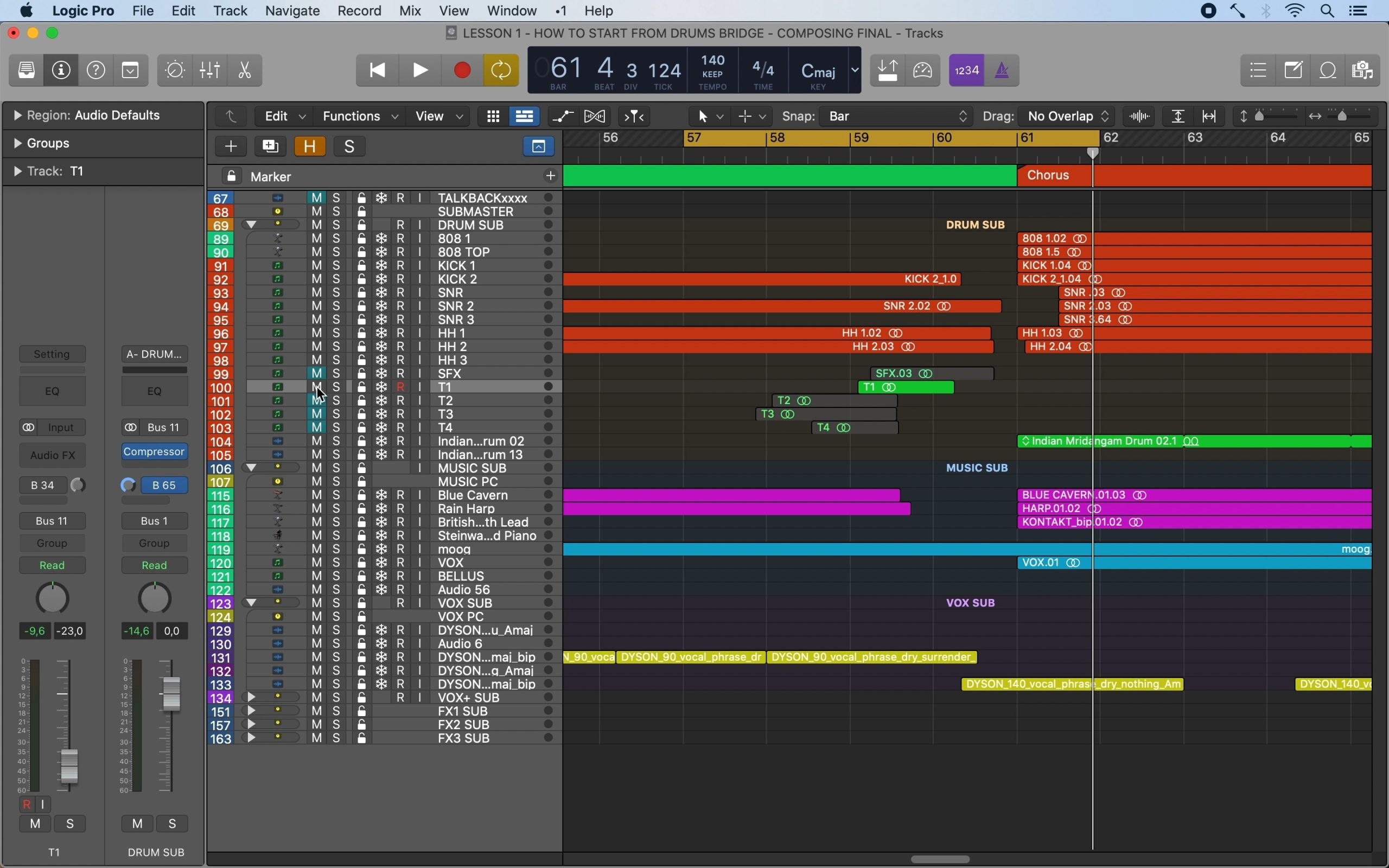This screenshot has height=868, width=1389.
Task: Toggle Cycle mode button
Action: [x=501, y=71]
